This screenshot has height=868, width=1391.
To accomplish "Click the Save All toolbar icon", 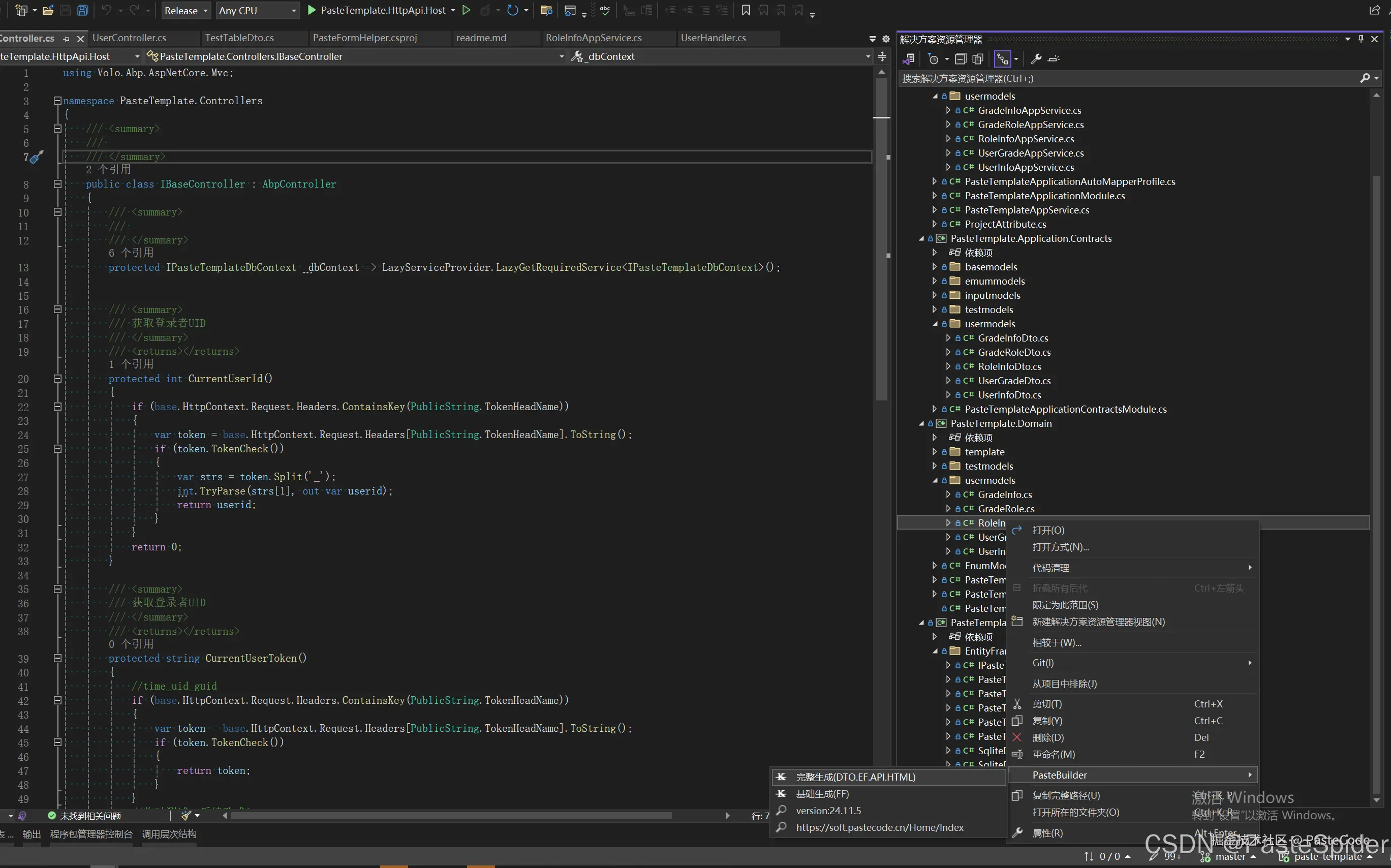I will [83, 10].
